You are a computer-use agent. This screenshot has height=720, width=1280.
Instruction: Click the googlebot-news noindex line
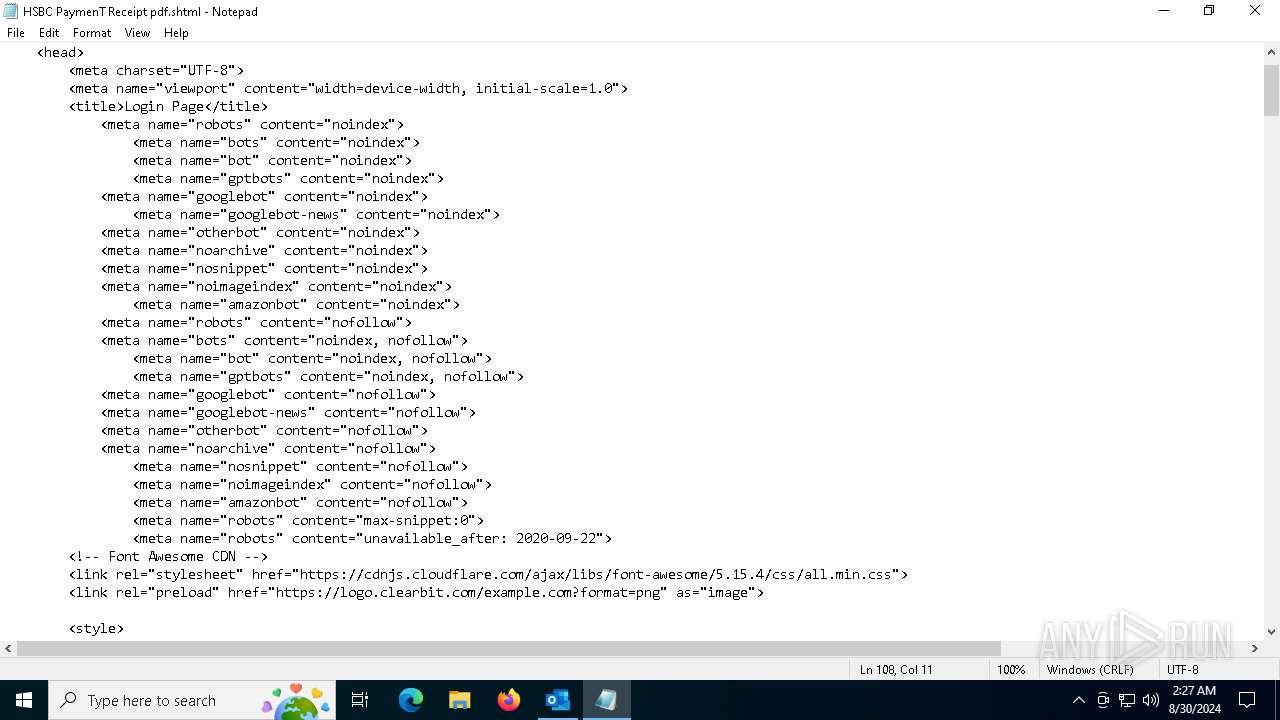(317, 215)
